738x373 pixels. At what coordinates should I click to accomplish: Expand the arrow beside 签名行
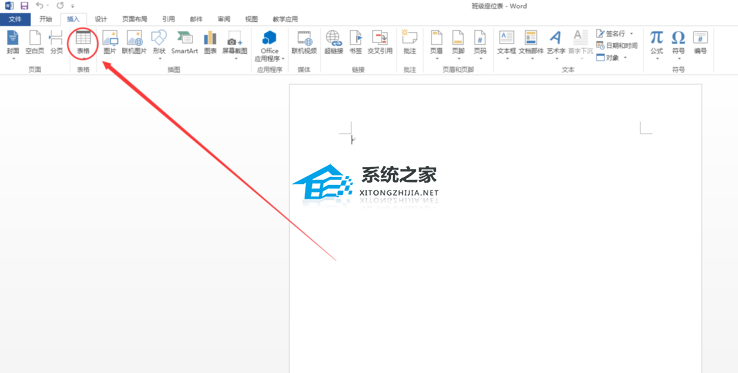pos(631,33)
